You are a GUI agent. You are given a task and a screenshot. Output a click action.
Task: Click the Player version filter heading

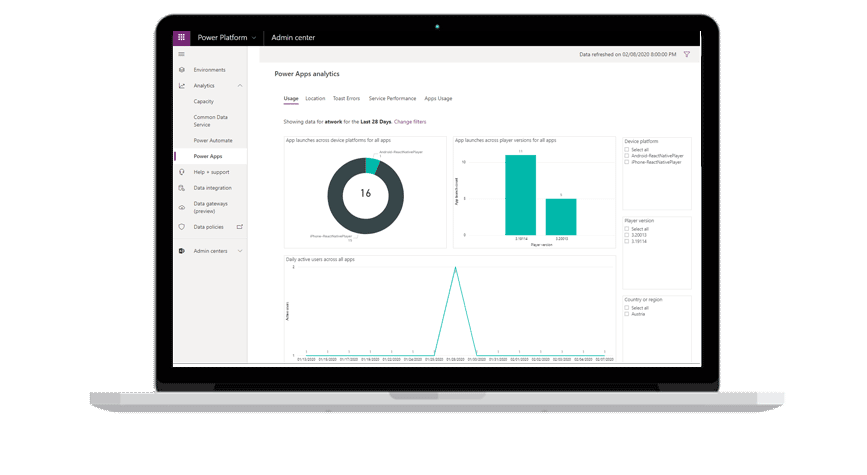click(639, 221)
